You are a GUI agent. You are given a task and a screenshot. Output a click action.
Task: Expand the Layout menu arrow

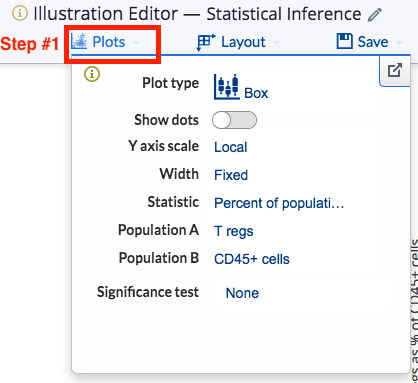click(x=276, y=43)
